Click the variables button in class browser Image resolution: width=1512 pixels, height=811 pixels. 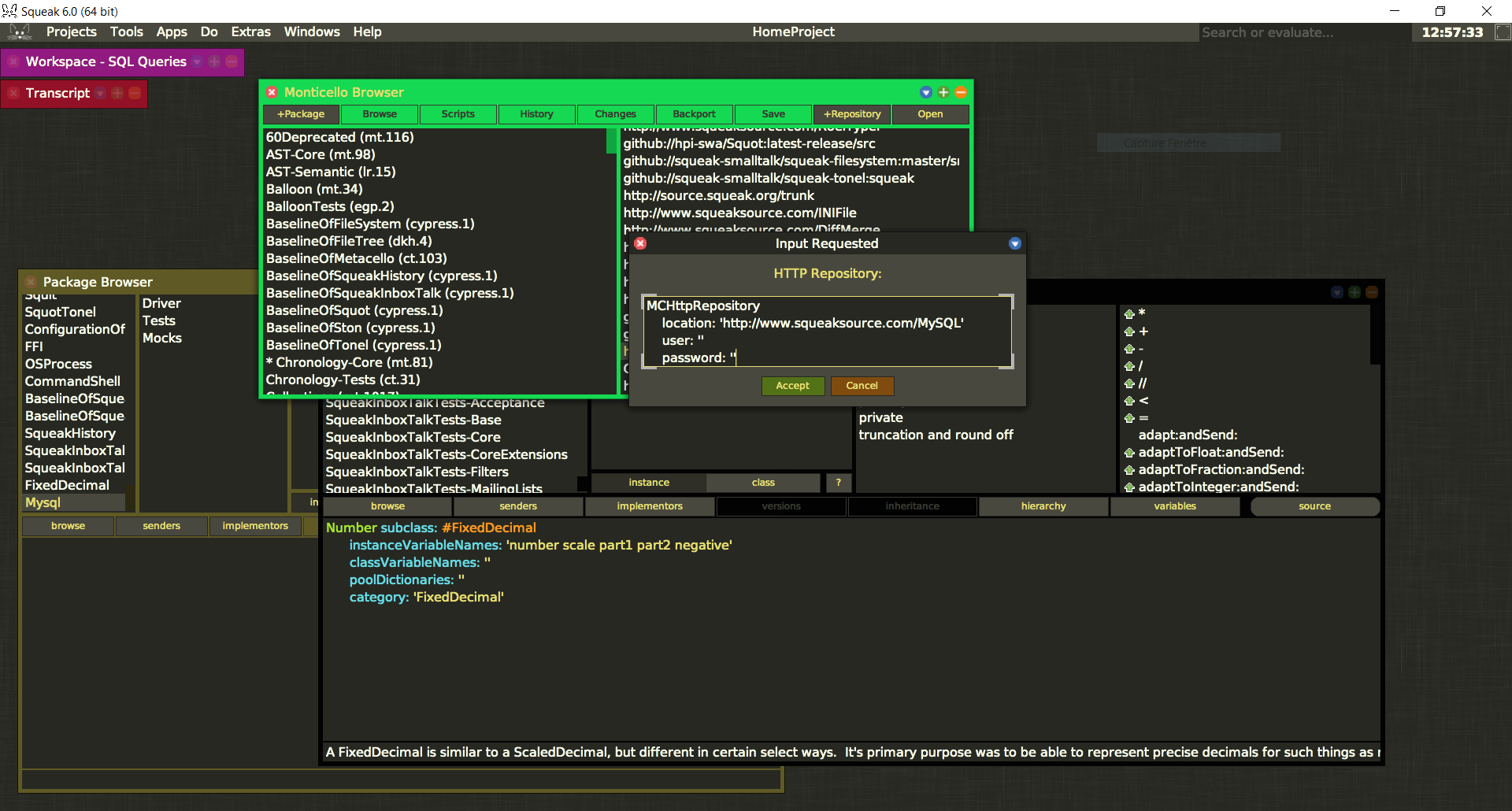[1175, 506]
